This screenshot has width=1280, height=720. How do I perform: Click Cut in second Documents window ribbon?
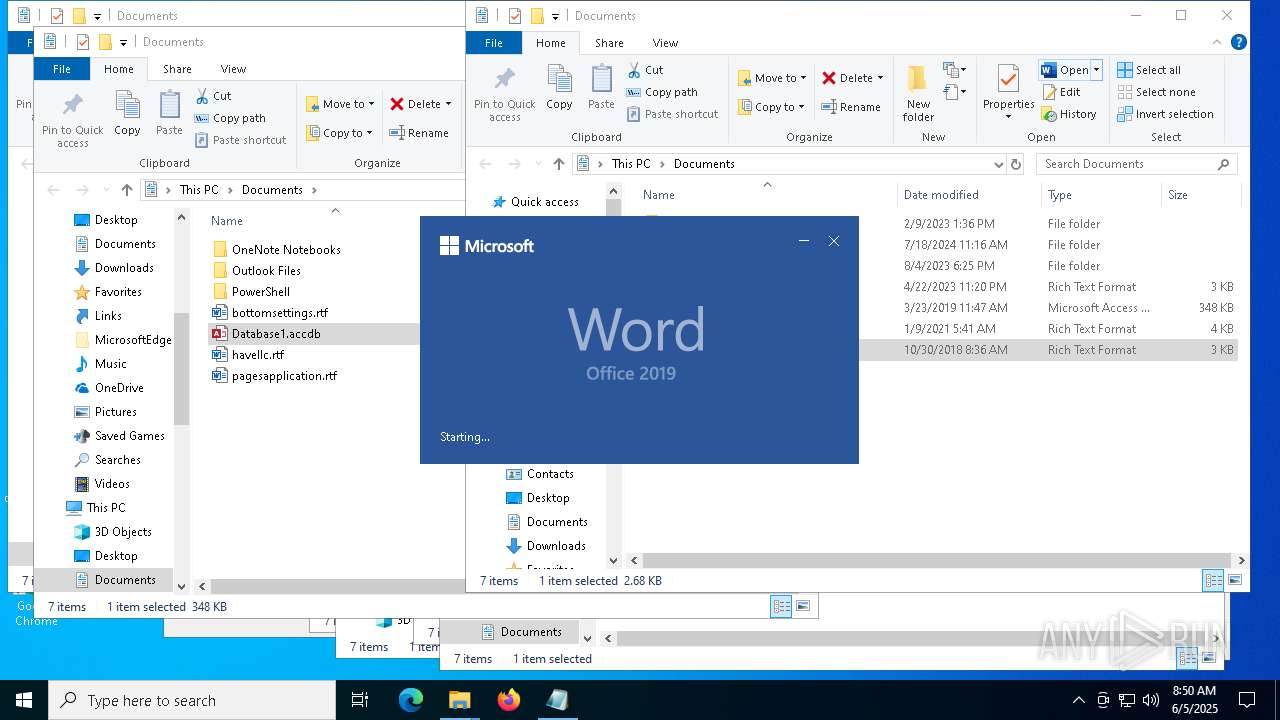tap(213, 96)
